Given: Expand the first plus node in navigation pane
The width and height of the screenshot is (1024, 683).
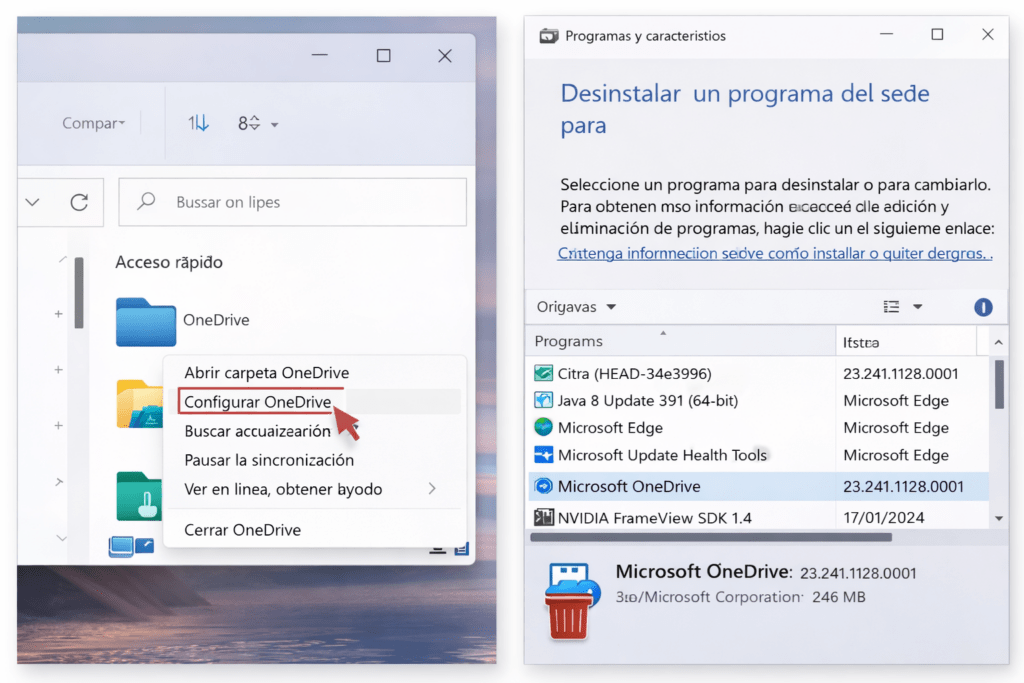Looking at the screenshot, I should click(x=58, y=314).
